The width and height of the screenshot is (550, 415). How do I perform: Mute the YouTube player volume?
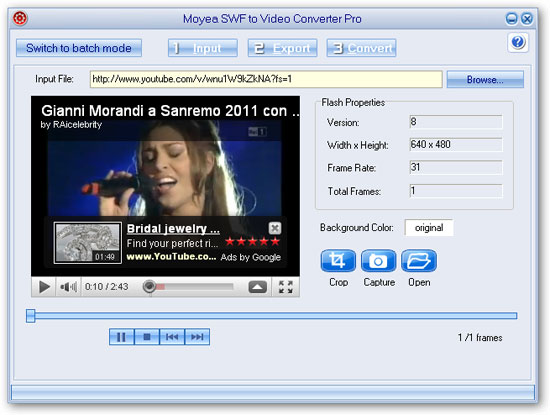[68, 287]
